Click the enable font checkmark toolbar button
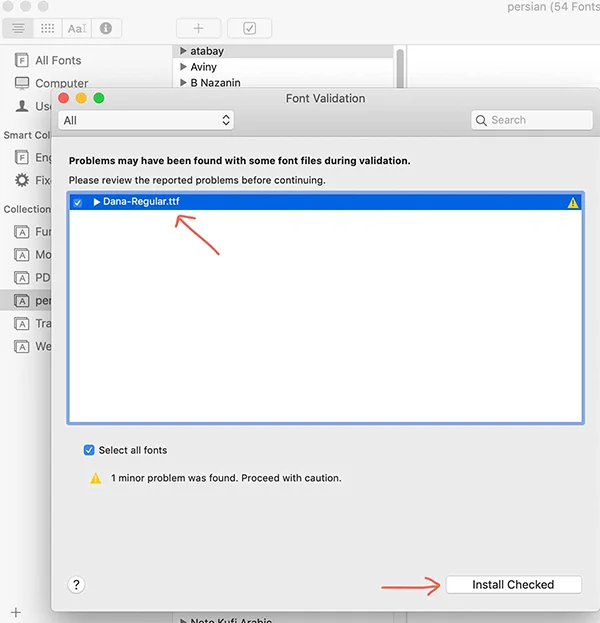The width and height of the screenshot is (600, 623). (249, 28)
